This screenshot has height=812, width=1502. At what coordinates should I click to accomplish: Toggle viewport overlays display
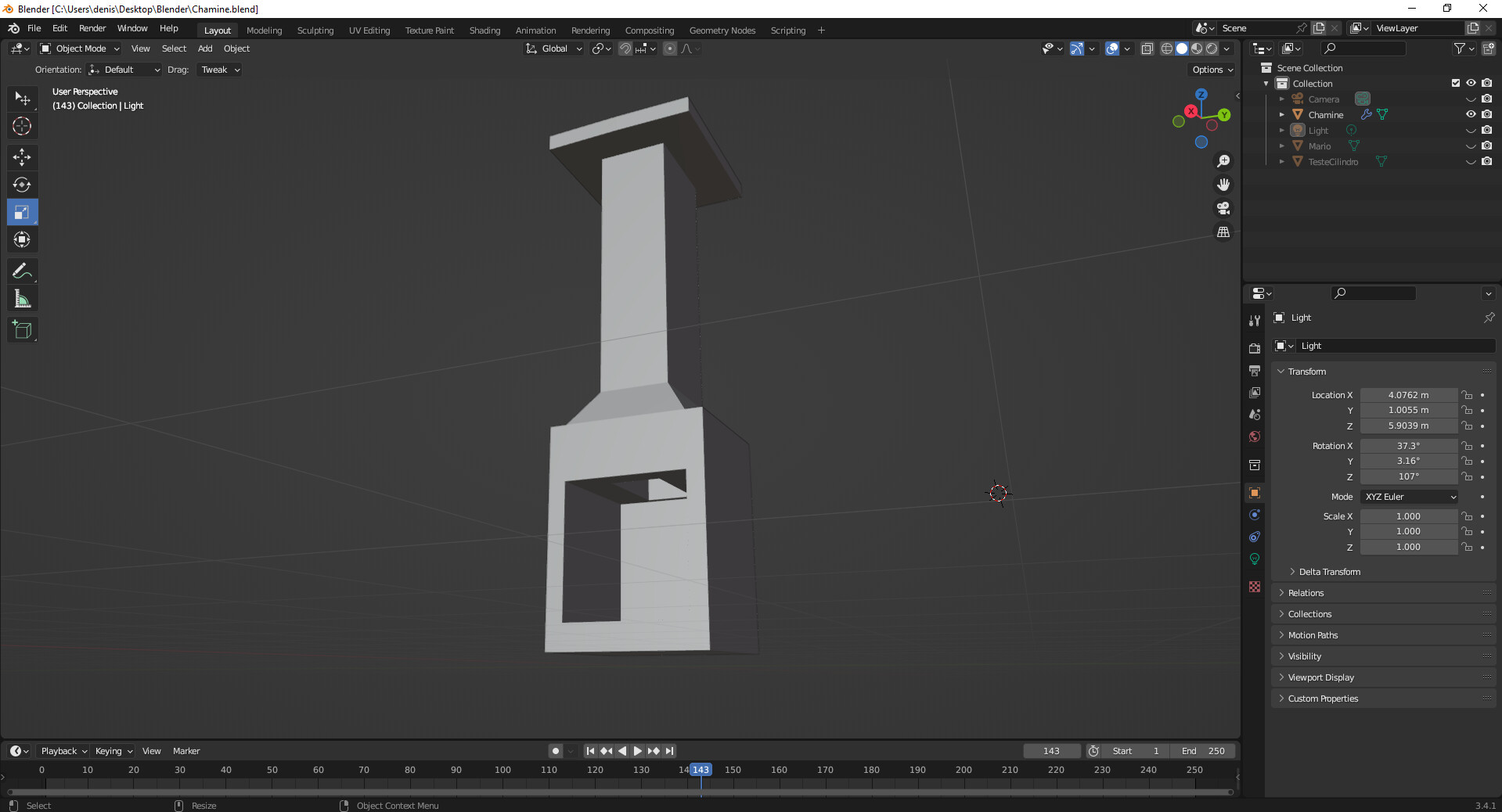[1112, 49]
